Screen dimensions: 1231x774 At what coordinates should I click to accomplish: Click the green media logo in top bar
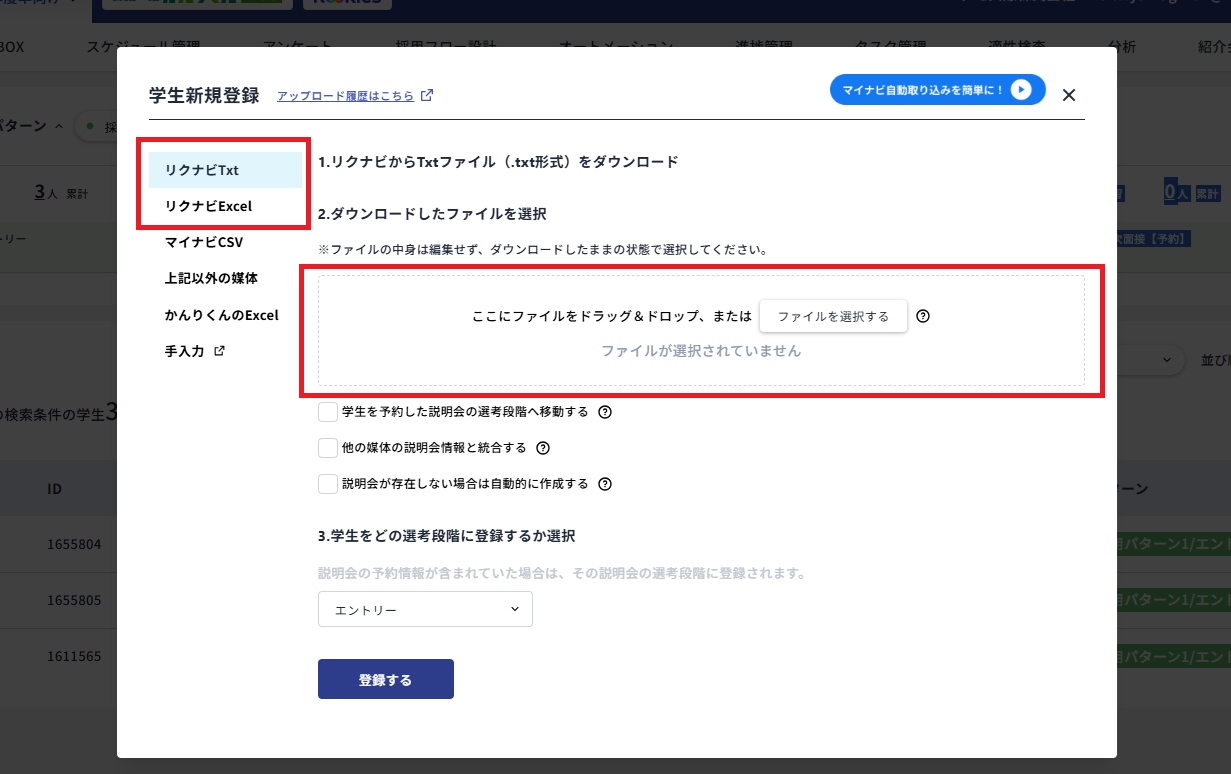pyautogui.click(x=195, y=3)
